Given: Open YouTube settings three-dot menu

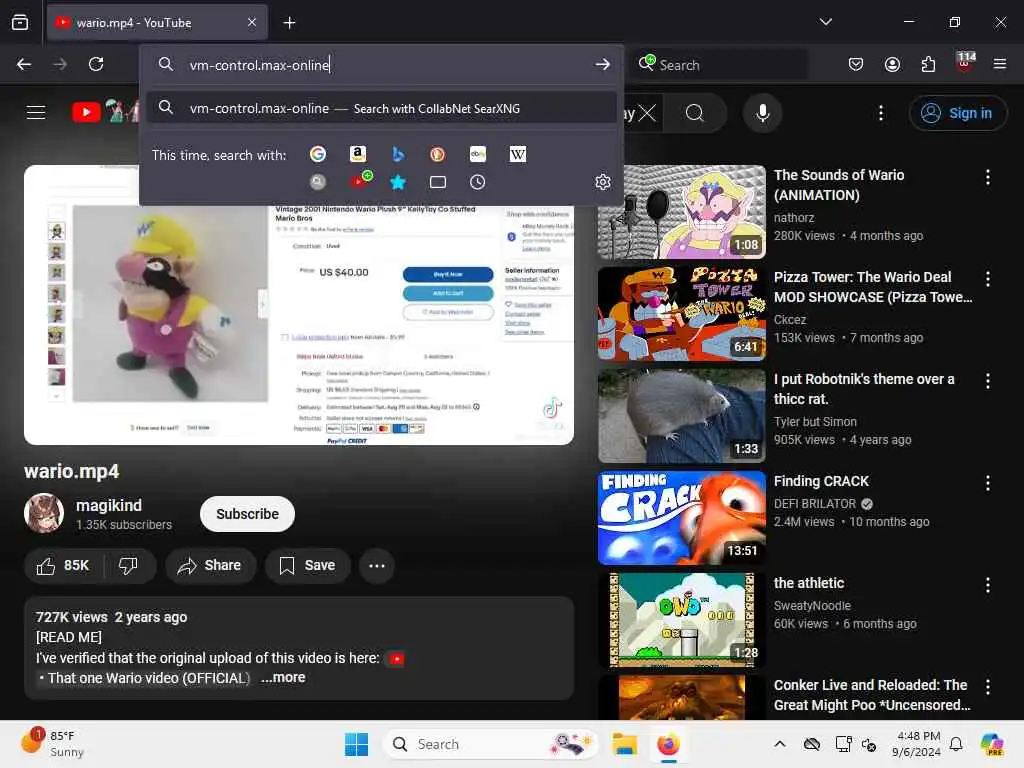Looking at the screenshot, I should pyautogui.click(x=880, y=113).
